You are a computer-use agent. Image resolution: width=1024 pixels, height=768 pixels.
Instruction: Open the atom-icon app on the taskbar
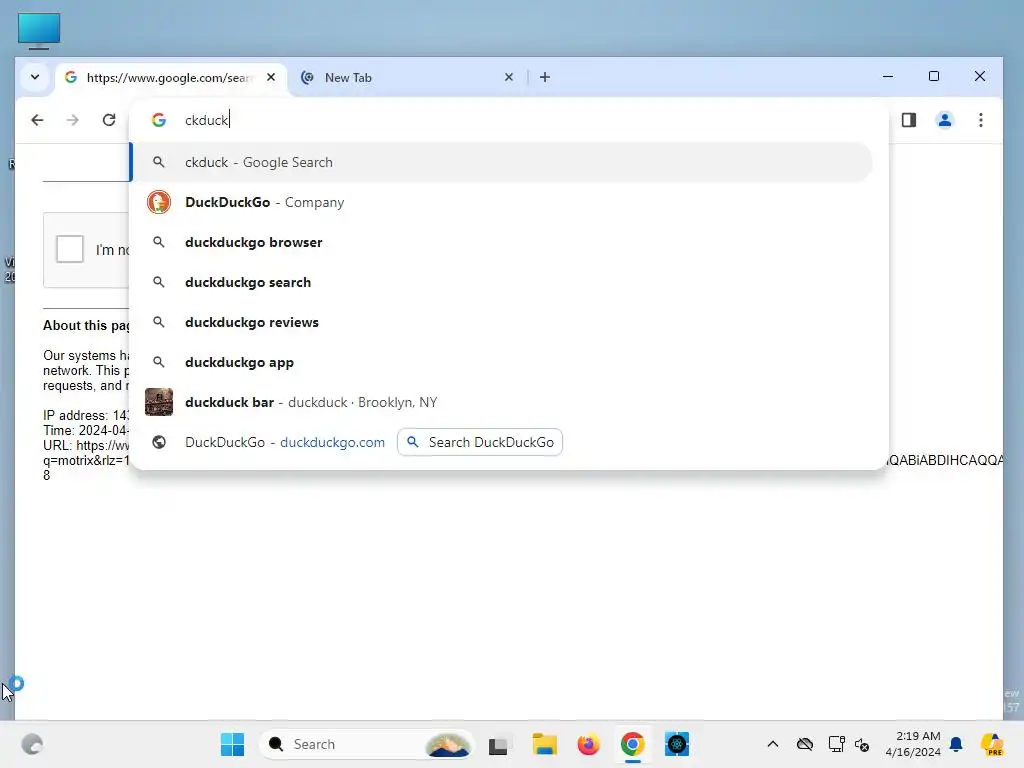[677, 744]
